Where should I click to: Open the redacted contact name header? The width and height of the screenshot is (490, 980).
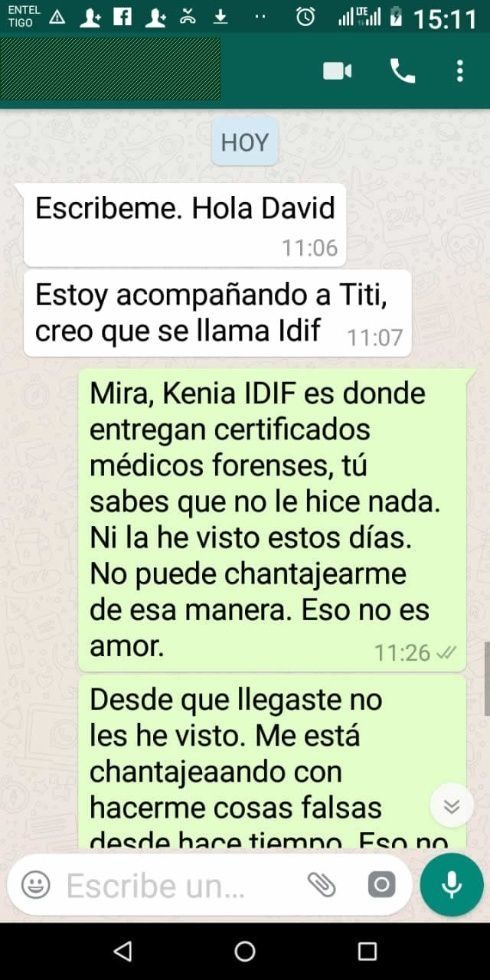pyautogui.click(x=111, y=69)
